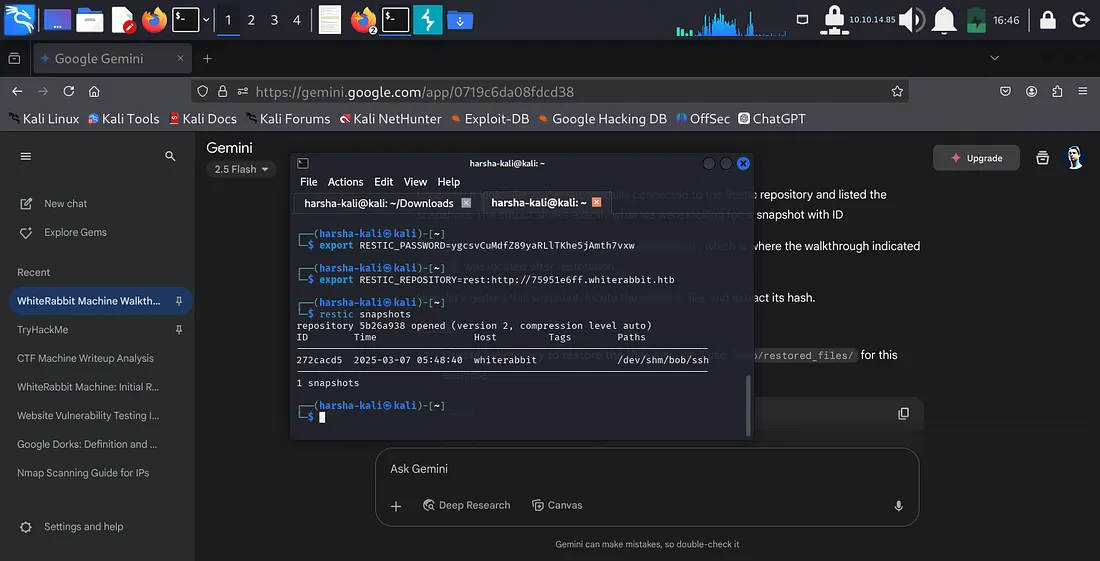Open the file manager icon in top panel

coord(90,20)
